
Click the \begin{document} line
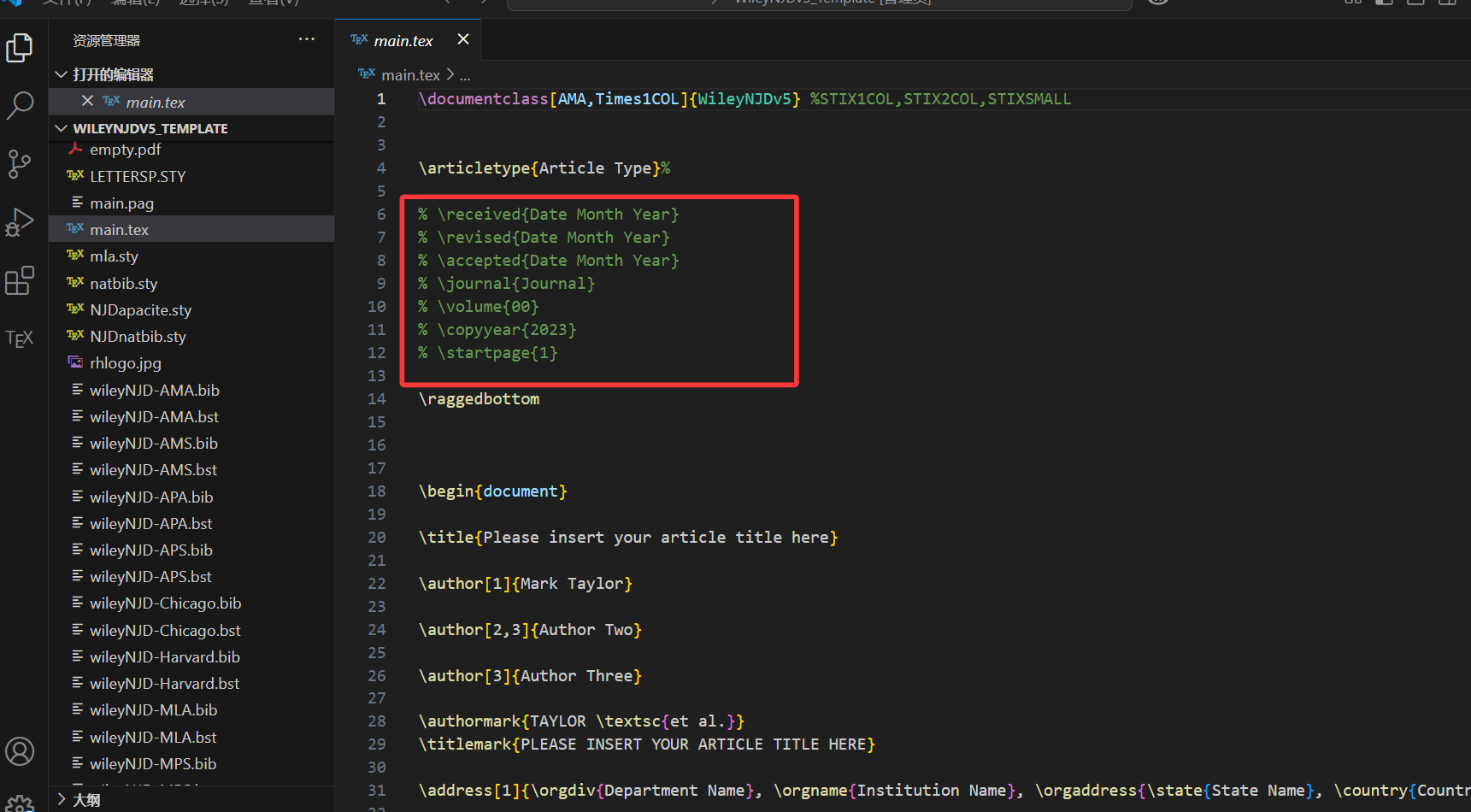tap(493, 491)
